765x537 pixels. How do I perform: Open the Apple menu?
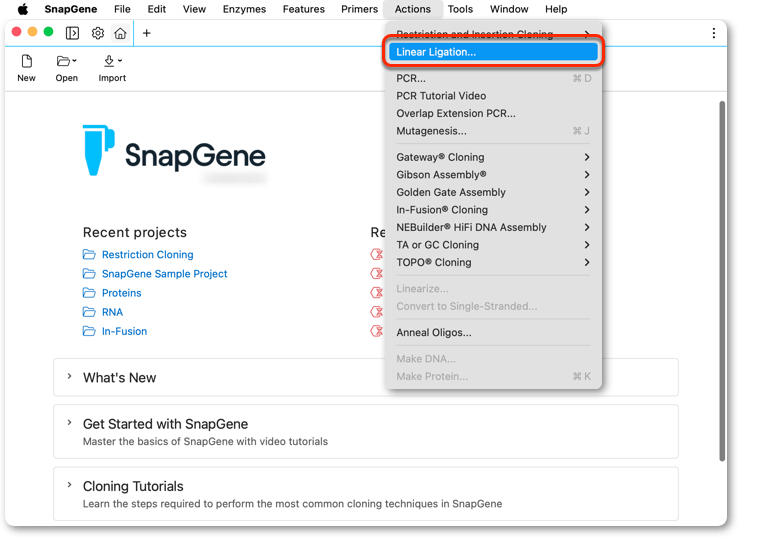pos(23,9)
